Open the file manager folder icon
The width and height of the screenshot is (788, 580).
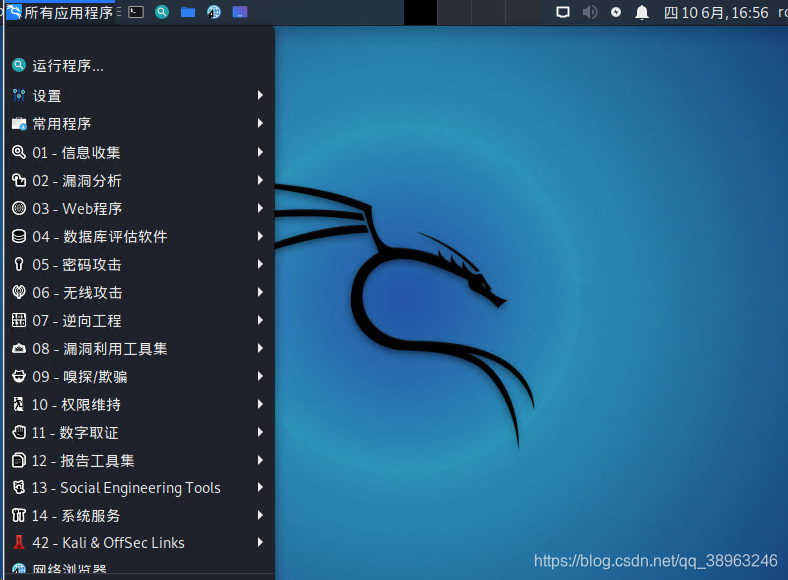(188, 12)
